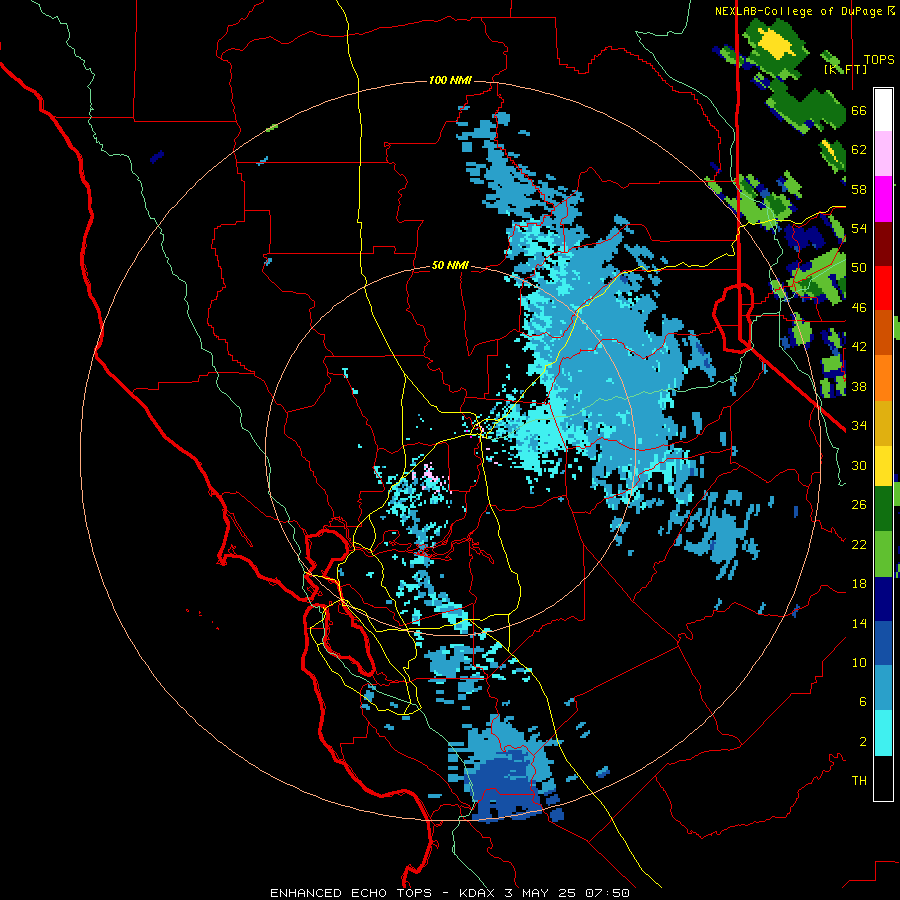Select the gold legend swatch
The width and height of the screenshot is (900, 900).
(x=883, y=423)
